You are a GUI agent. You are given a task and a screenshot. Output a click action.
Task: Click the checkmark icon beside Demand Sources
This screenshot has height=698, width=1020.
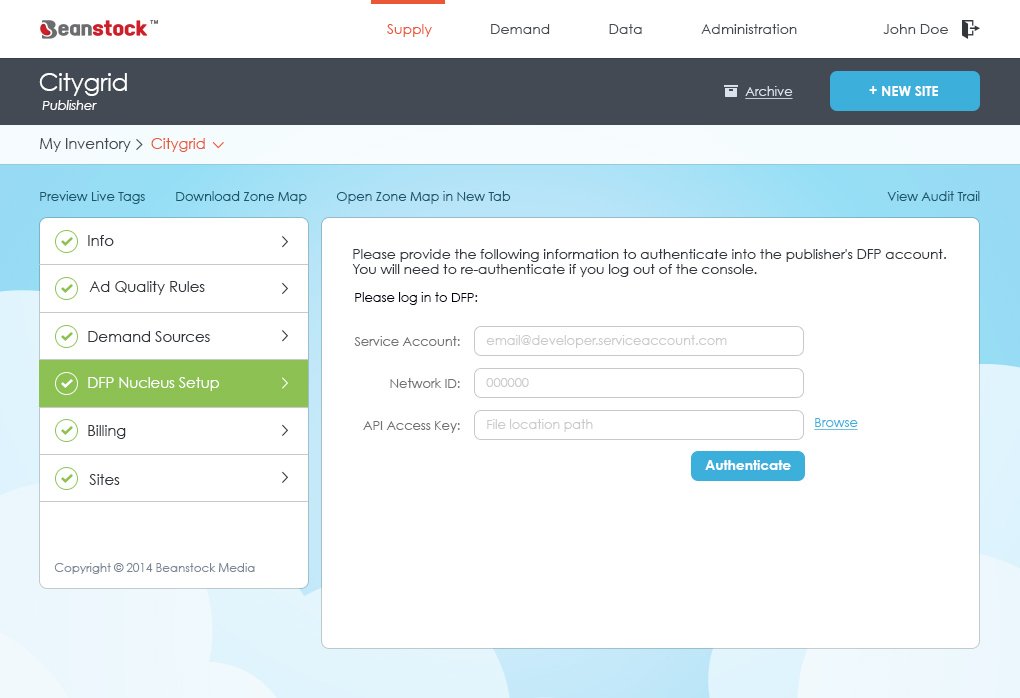[66, 337]
